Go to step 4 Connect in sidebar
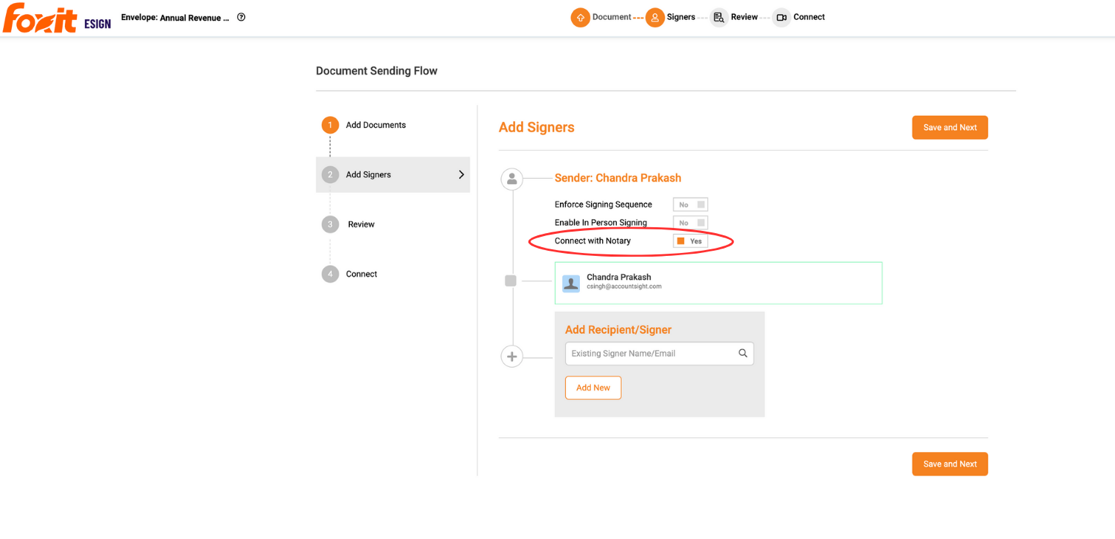This screenshot has height=539, width=1115. [x=350, y=274]
